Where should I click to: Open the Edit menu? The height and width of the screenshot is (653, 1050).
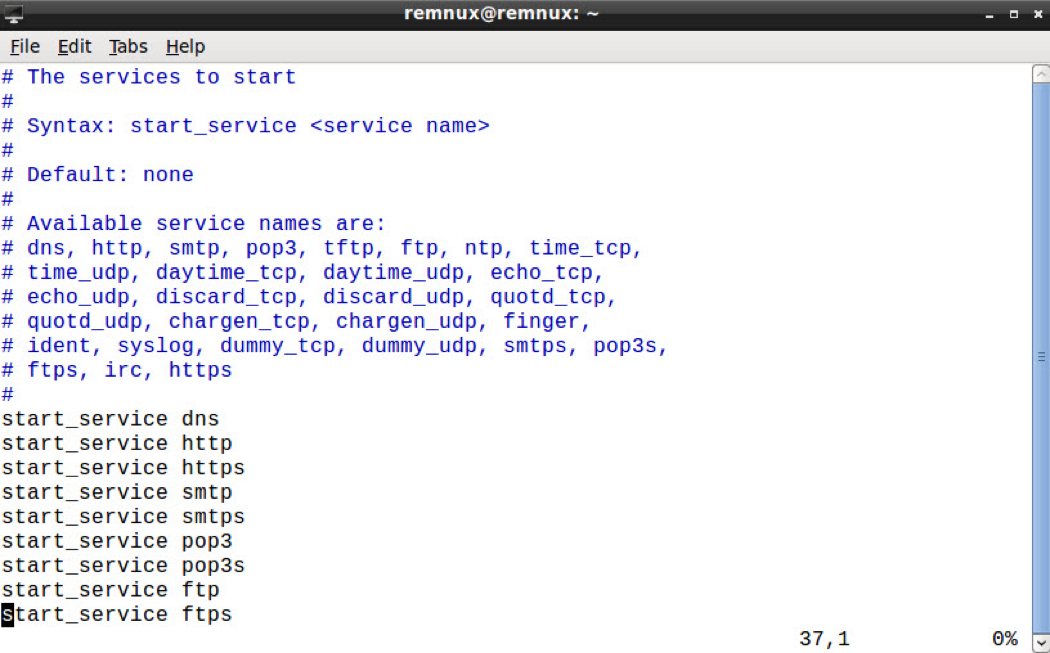[x=74, y=46]
